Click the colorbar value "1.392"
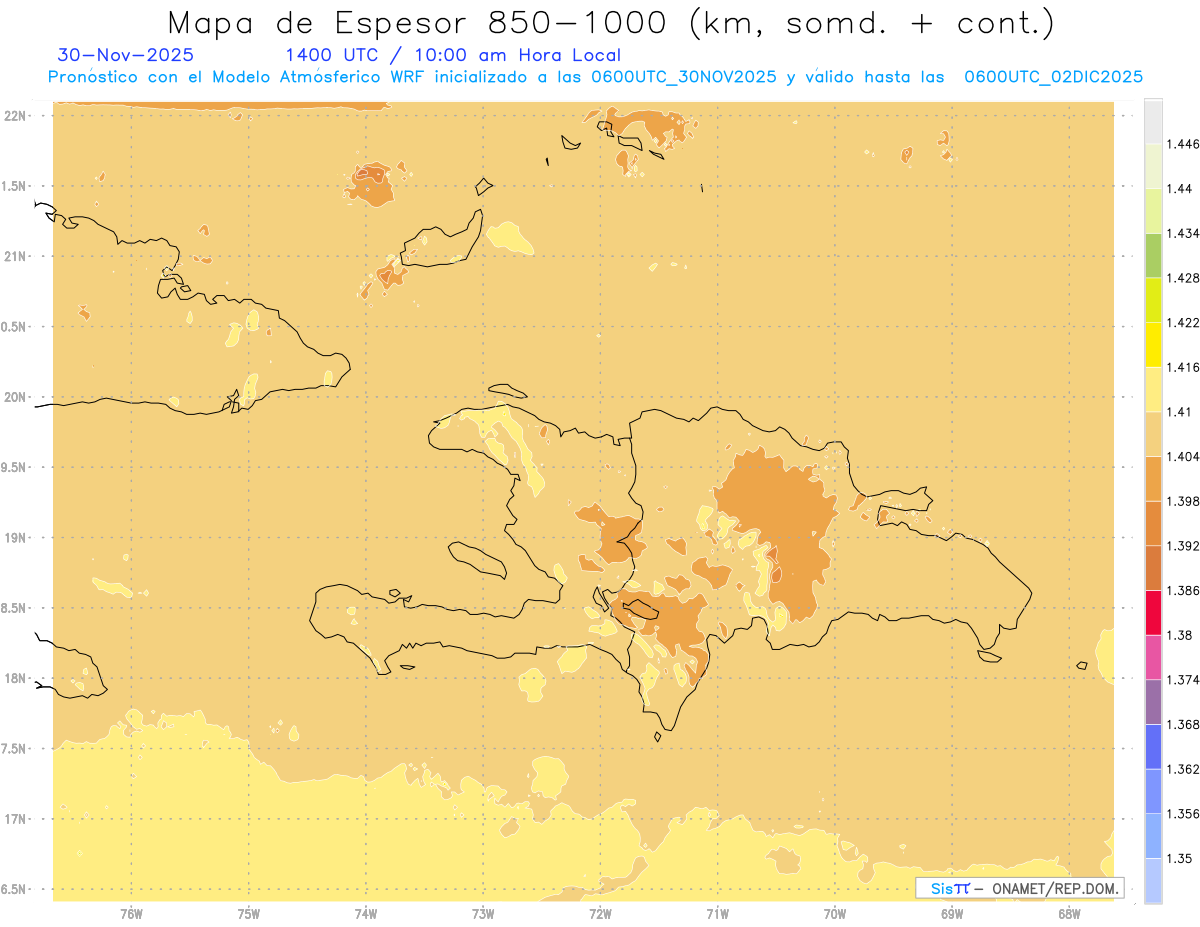Screen dimensions: 1200x927 pos(1183,546)
